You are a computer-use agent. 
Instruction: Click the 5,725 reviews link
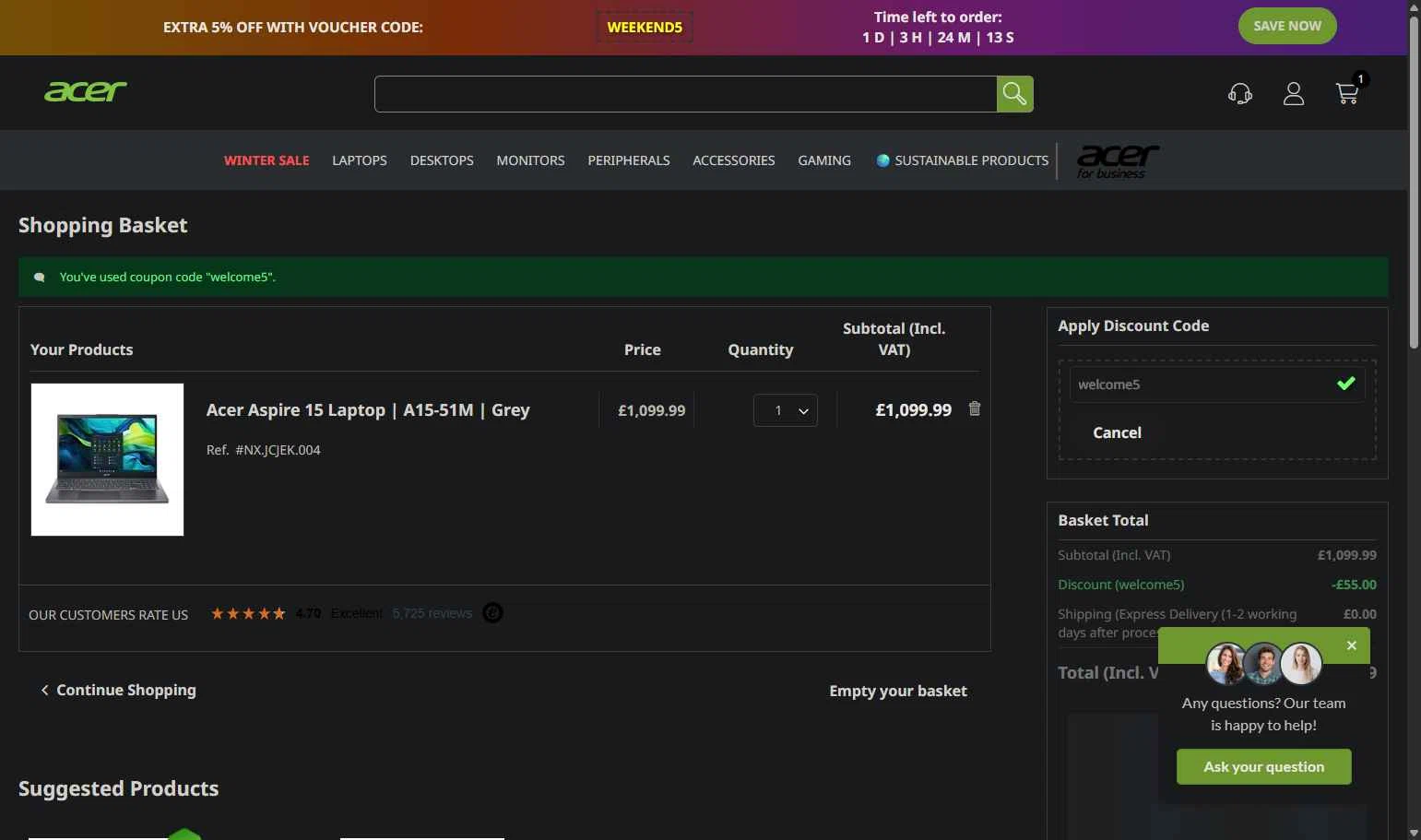click(x=432, y=613)
